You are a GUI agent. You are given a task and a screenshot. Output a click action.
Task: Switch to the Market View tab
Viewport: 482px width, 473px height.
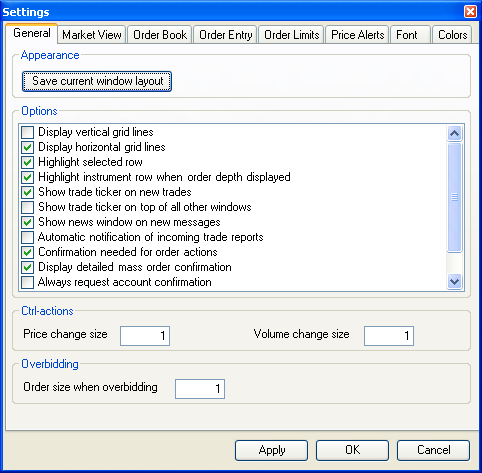[x=92, y=35]
